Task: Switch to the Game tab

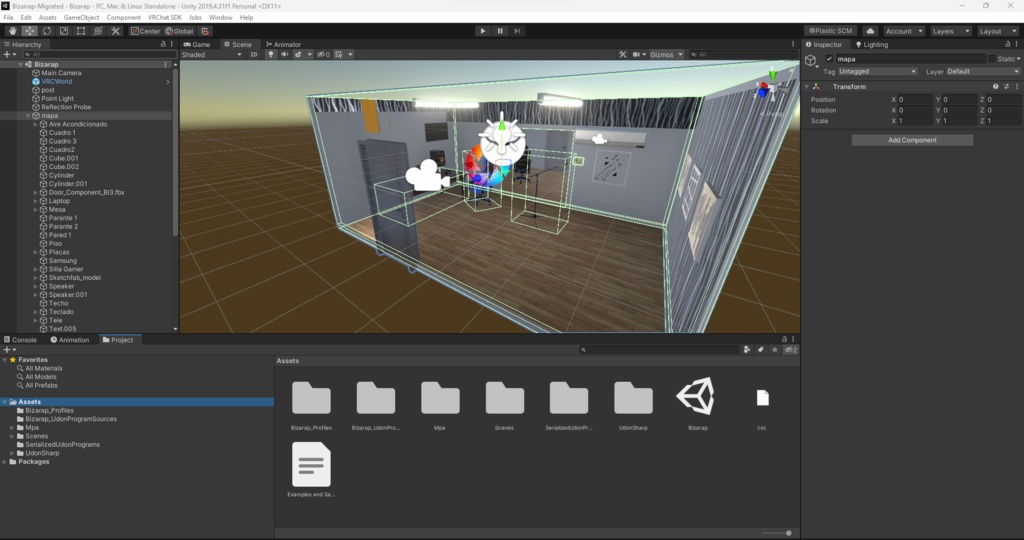Action: pos(197,44)
